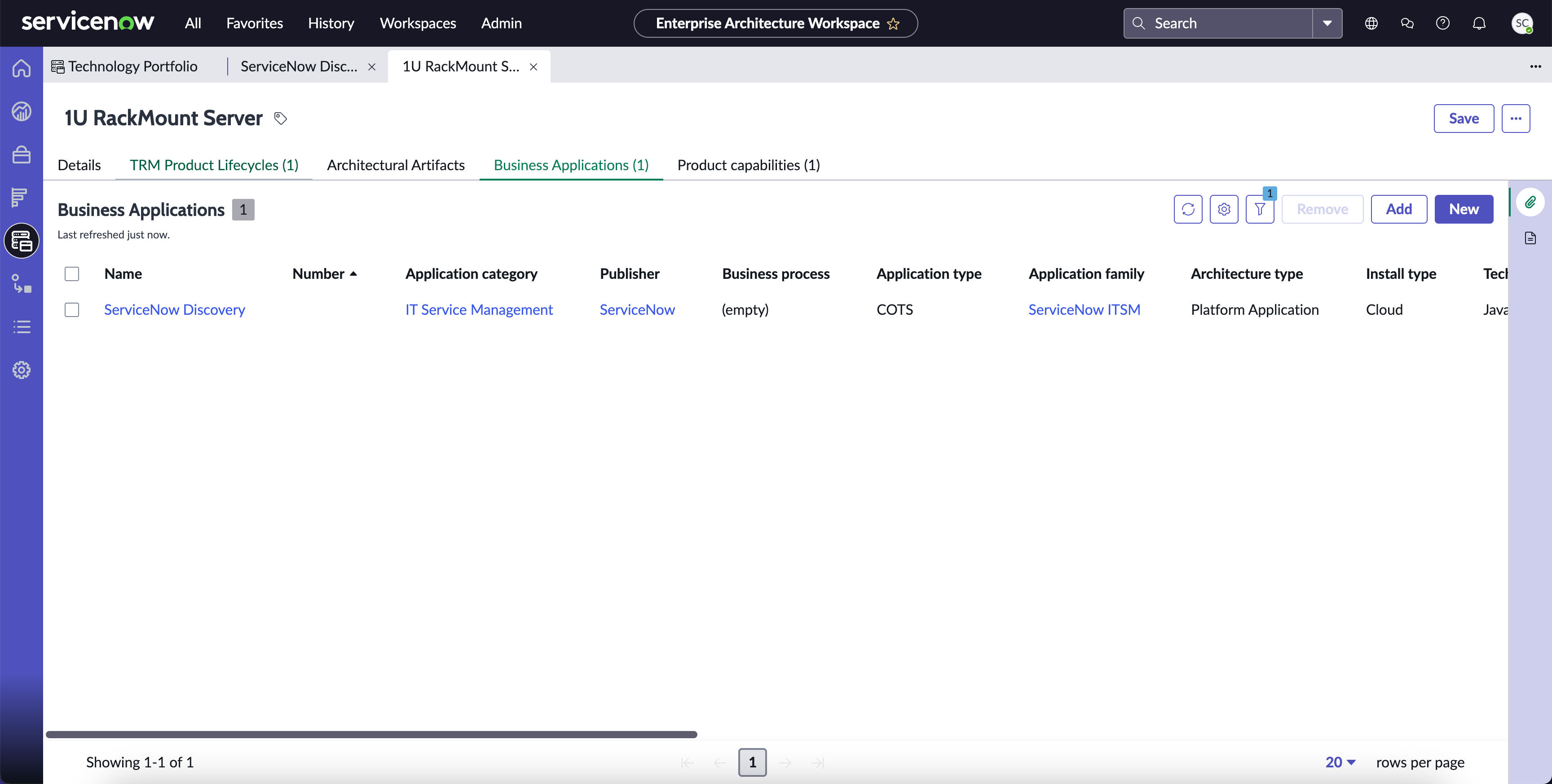The height and width of the screenshot is (784, 1552).
Task: Open the Home icon in sidebar
Action: (22, 68)
